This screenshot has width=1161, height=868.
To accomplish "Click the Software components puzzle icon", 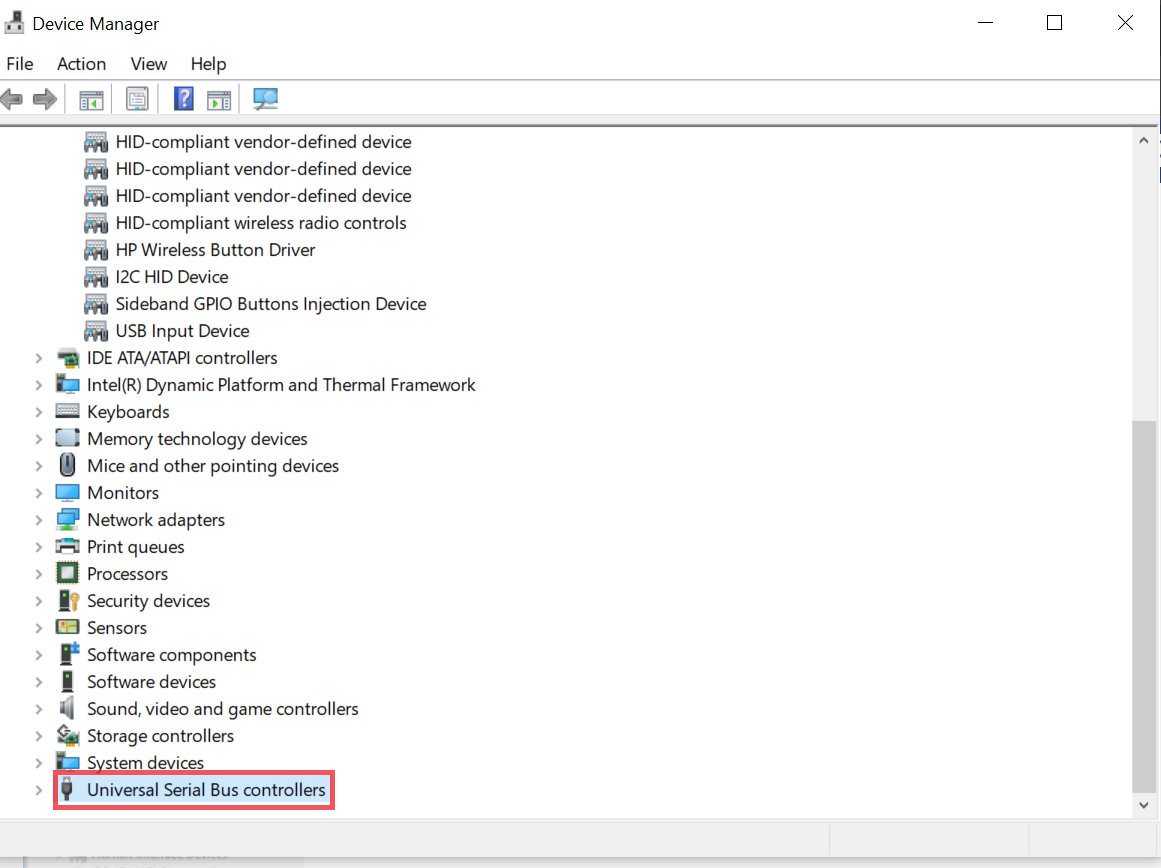I will 69,654.
